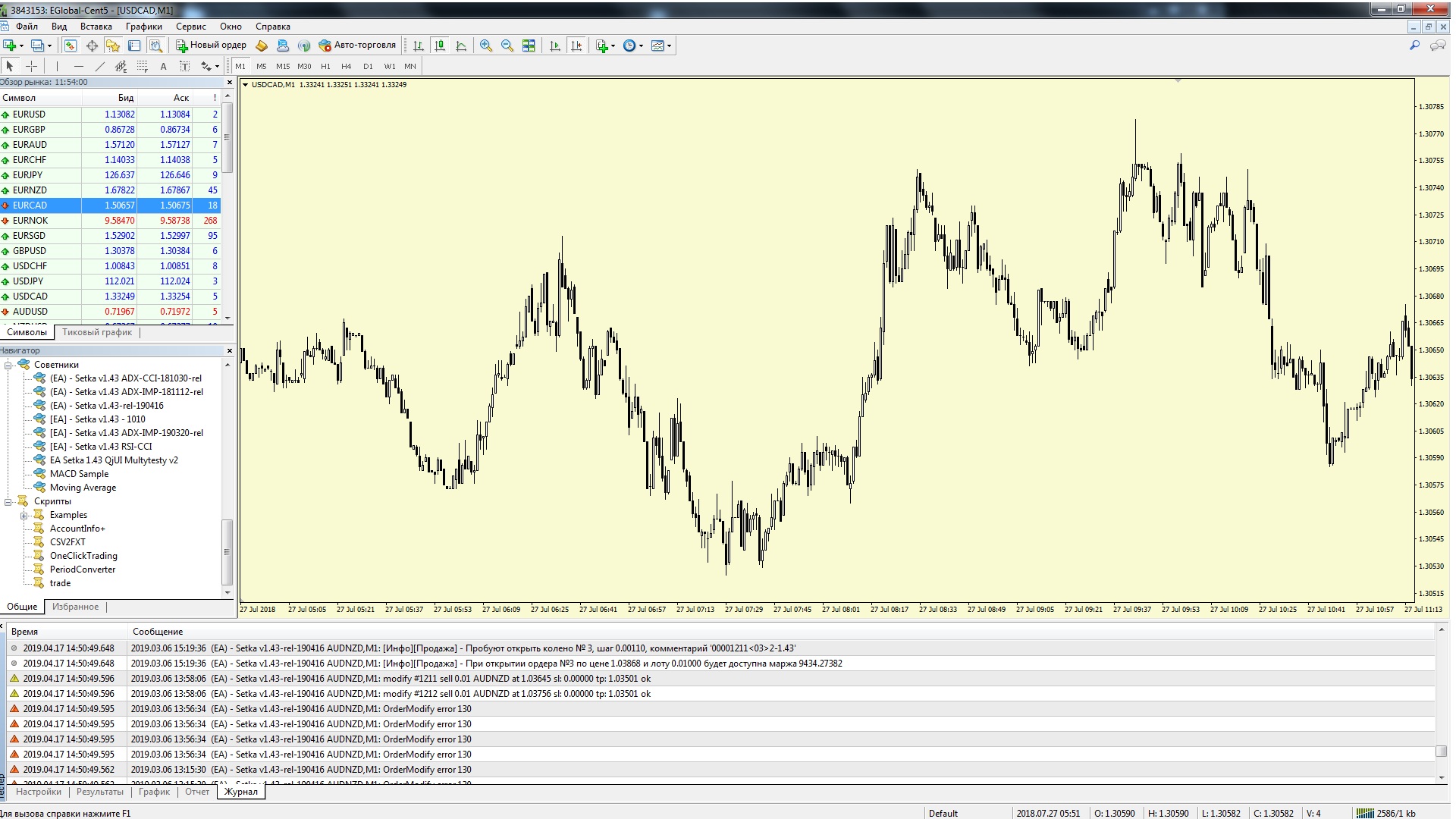
Task: Open the indicators list dropdown arrow
Action: coord(613,45)
